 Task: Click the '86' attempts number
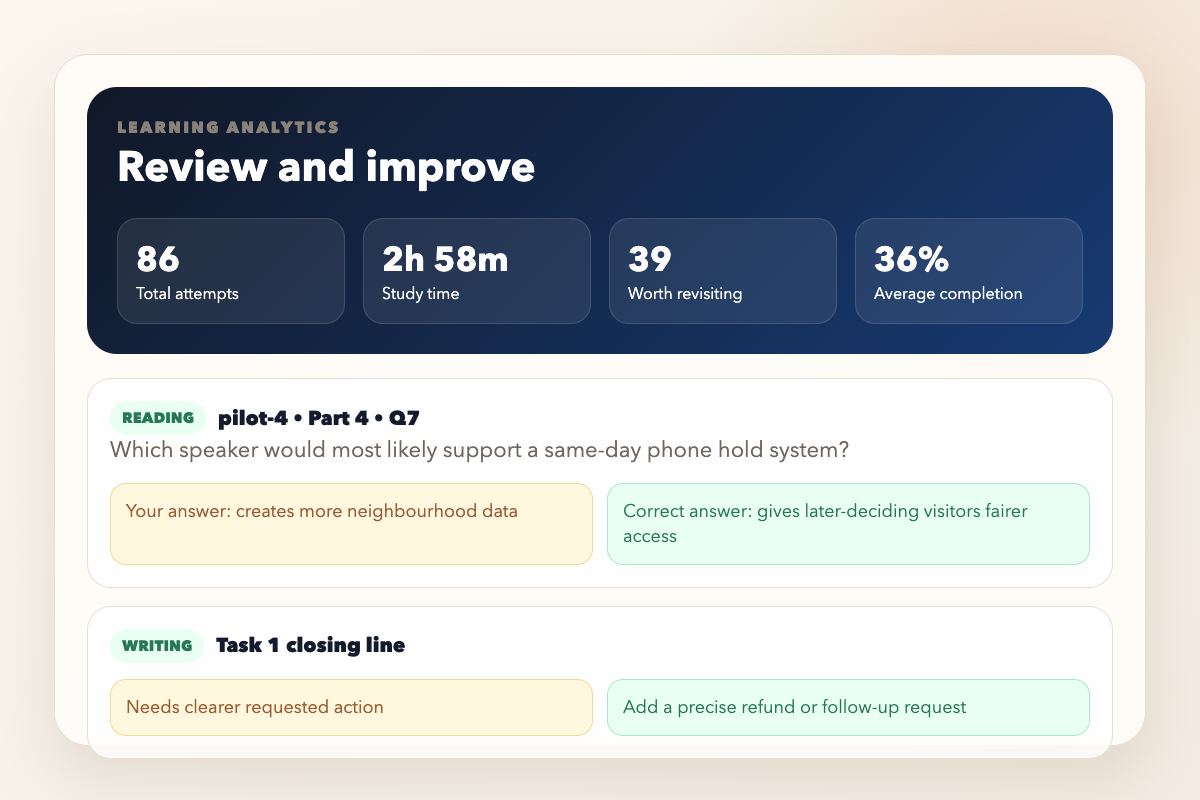tap(158, 259)
